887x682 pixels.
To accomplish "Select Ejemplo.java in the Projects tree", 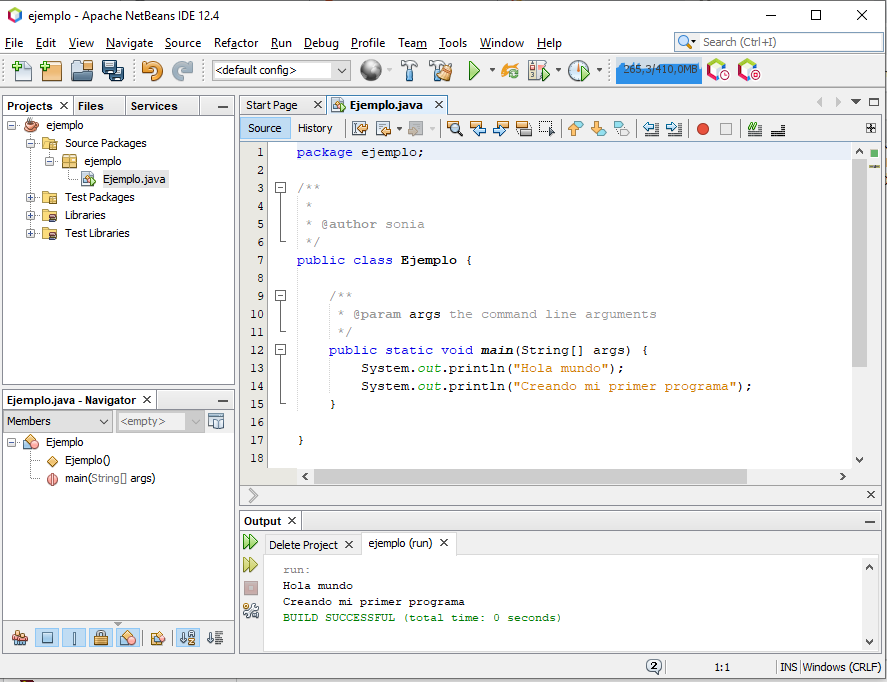I will 134,179.
